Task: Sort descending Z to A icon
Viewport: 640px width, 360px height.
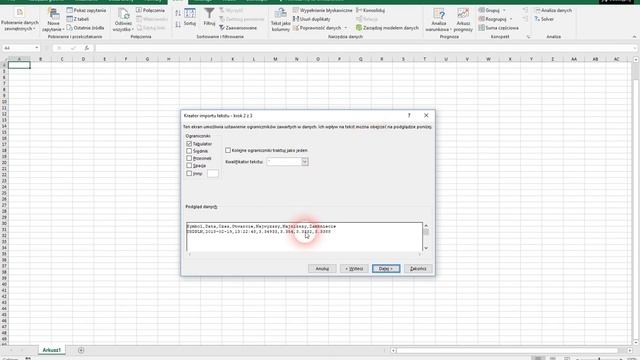Action: [178, 25]
